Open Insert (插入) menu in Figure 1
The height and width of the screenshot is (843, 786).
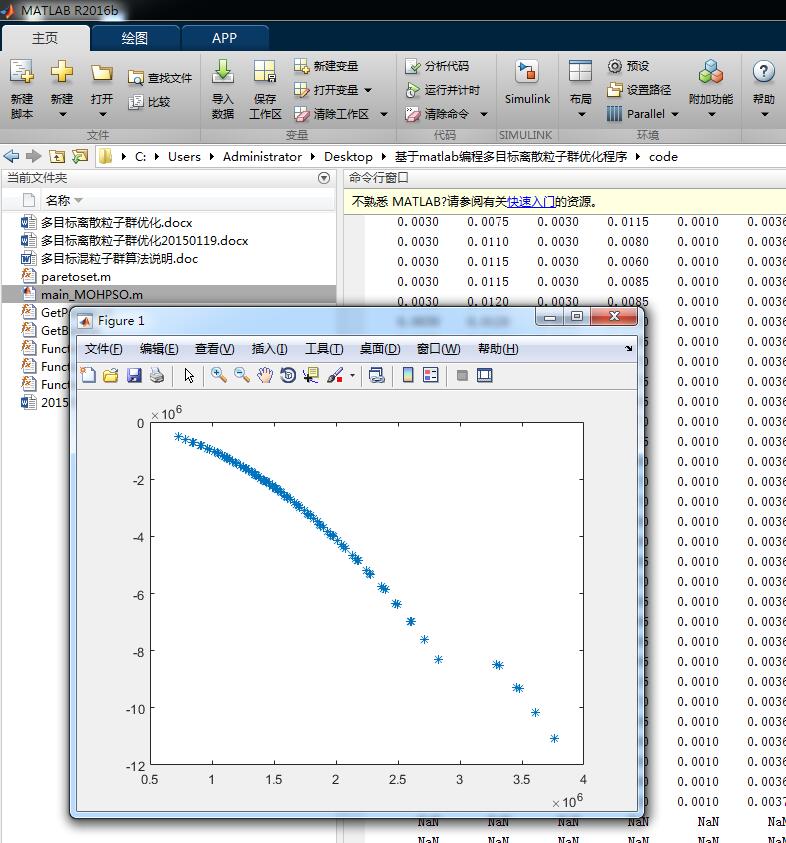tap(269, 349)
